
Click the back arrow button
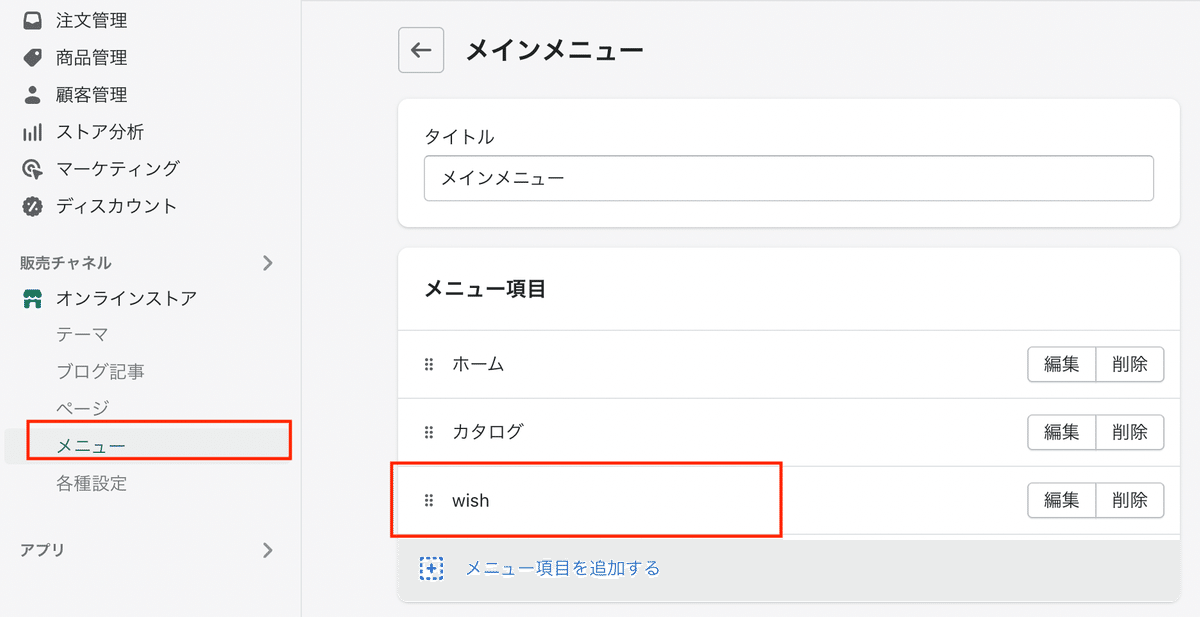[421, 50]
